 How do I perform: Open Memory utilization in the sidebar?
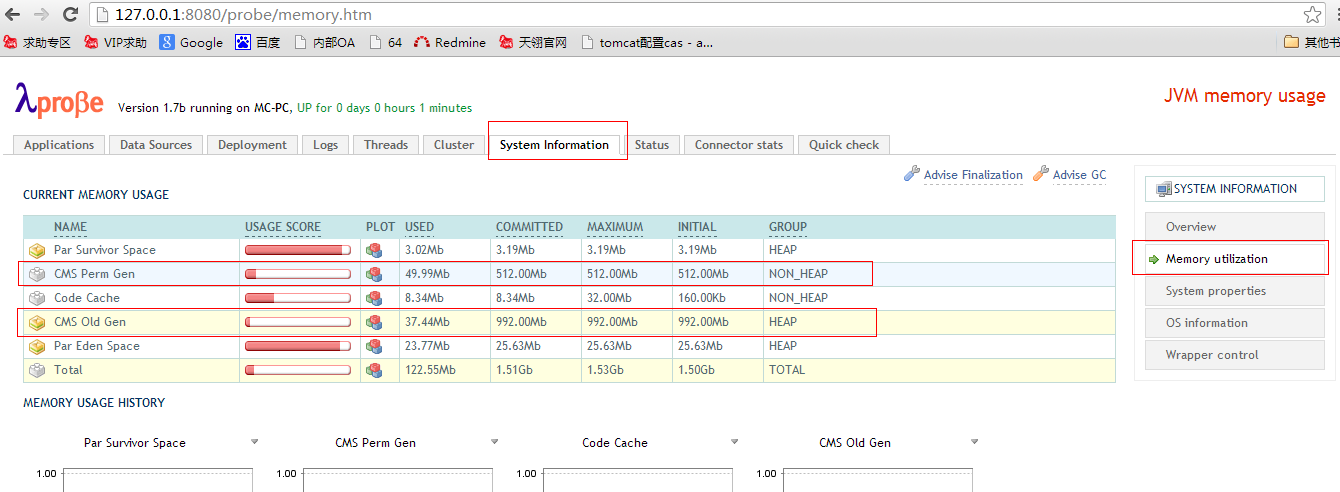1235,259
